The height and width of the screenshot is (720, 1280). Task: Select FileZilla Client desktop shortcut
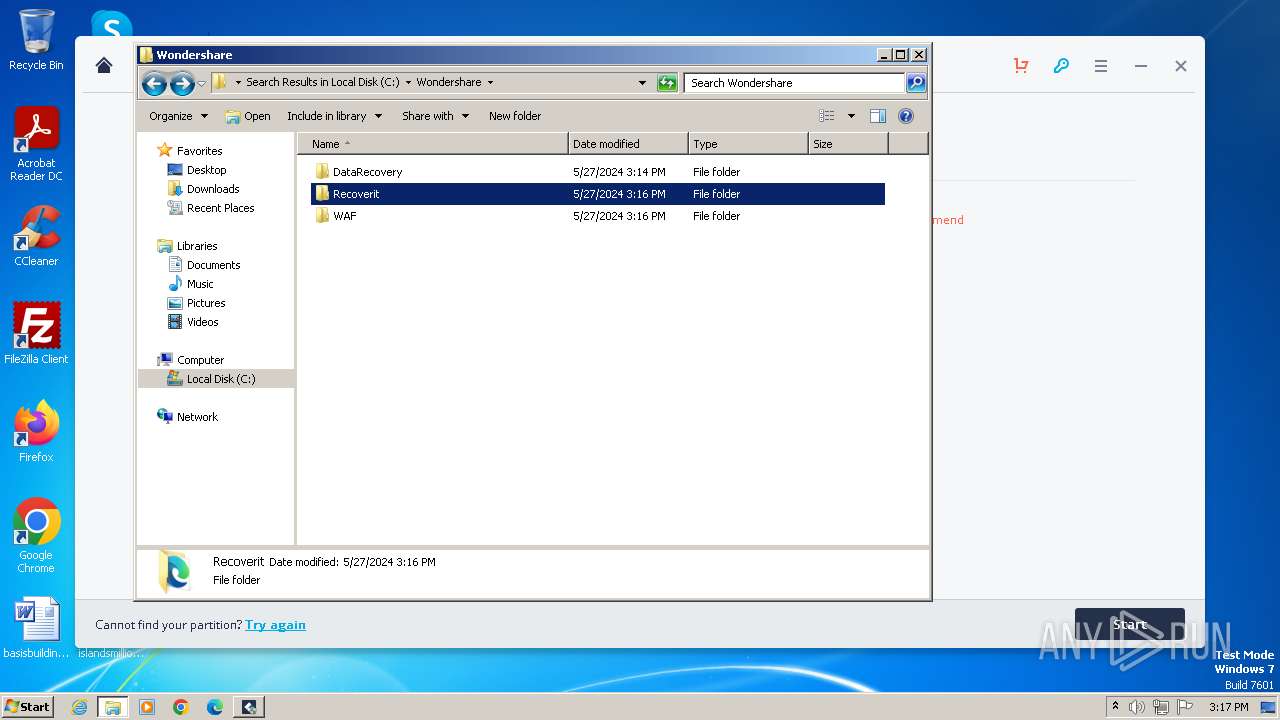click(36, 333)
